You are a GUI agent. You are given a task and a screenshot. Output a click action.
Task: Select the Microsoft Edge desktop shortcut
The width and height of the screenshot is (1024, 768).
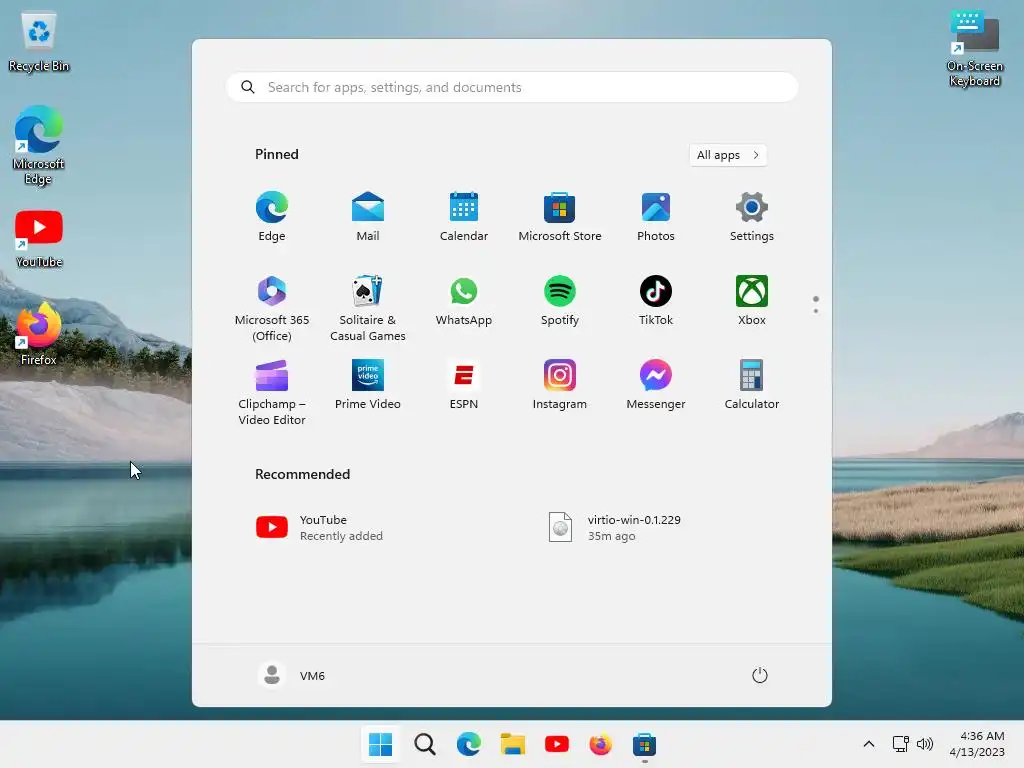(x=39, y=146)
